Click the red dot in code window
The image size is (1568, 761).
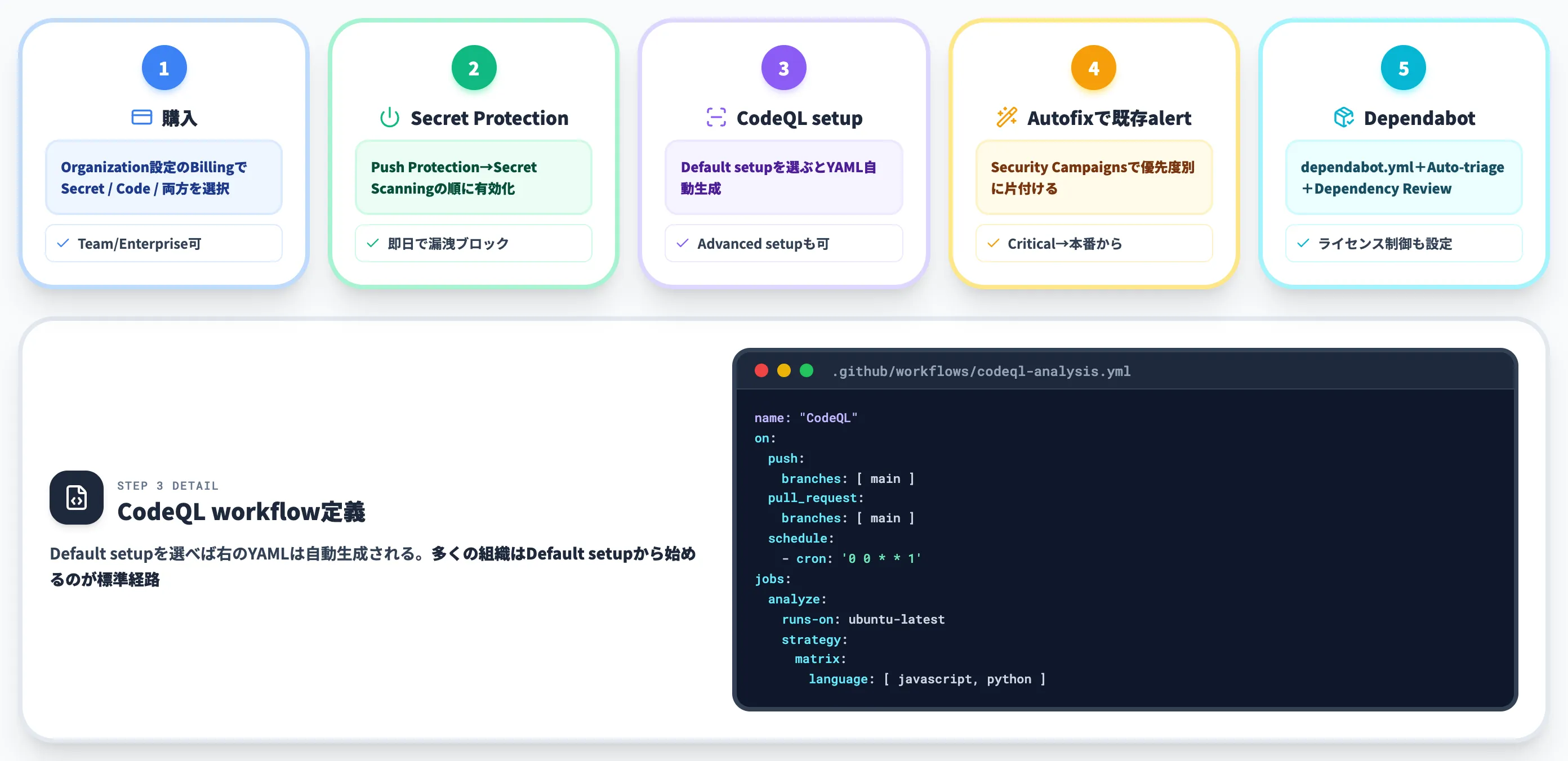(761, 370)
